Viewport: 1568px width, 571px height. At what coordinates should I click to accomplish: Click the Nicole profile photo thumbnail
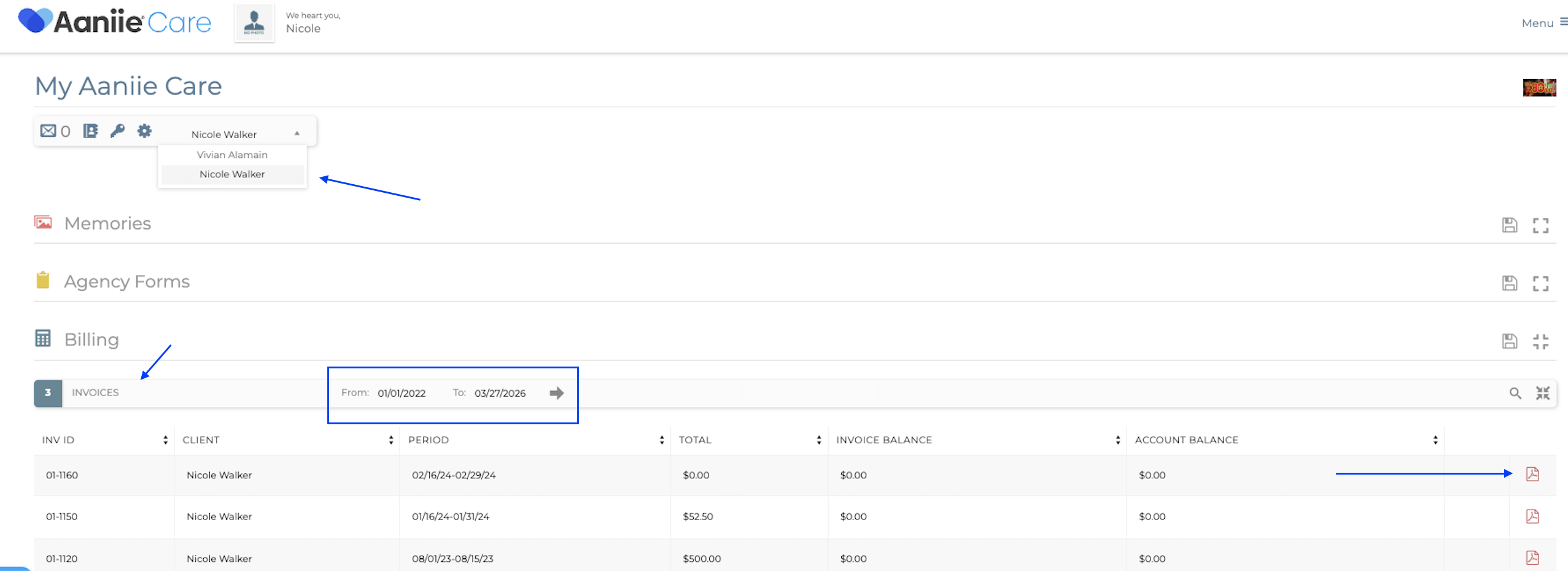(254, 23)
